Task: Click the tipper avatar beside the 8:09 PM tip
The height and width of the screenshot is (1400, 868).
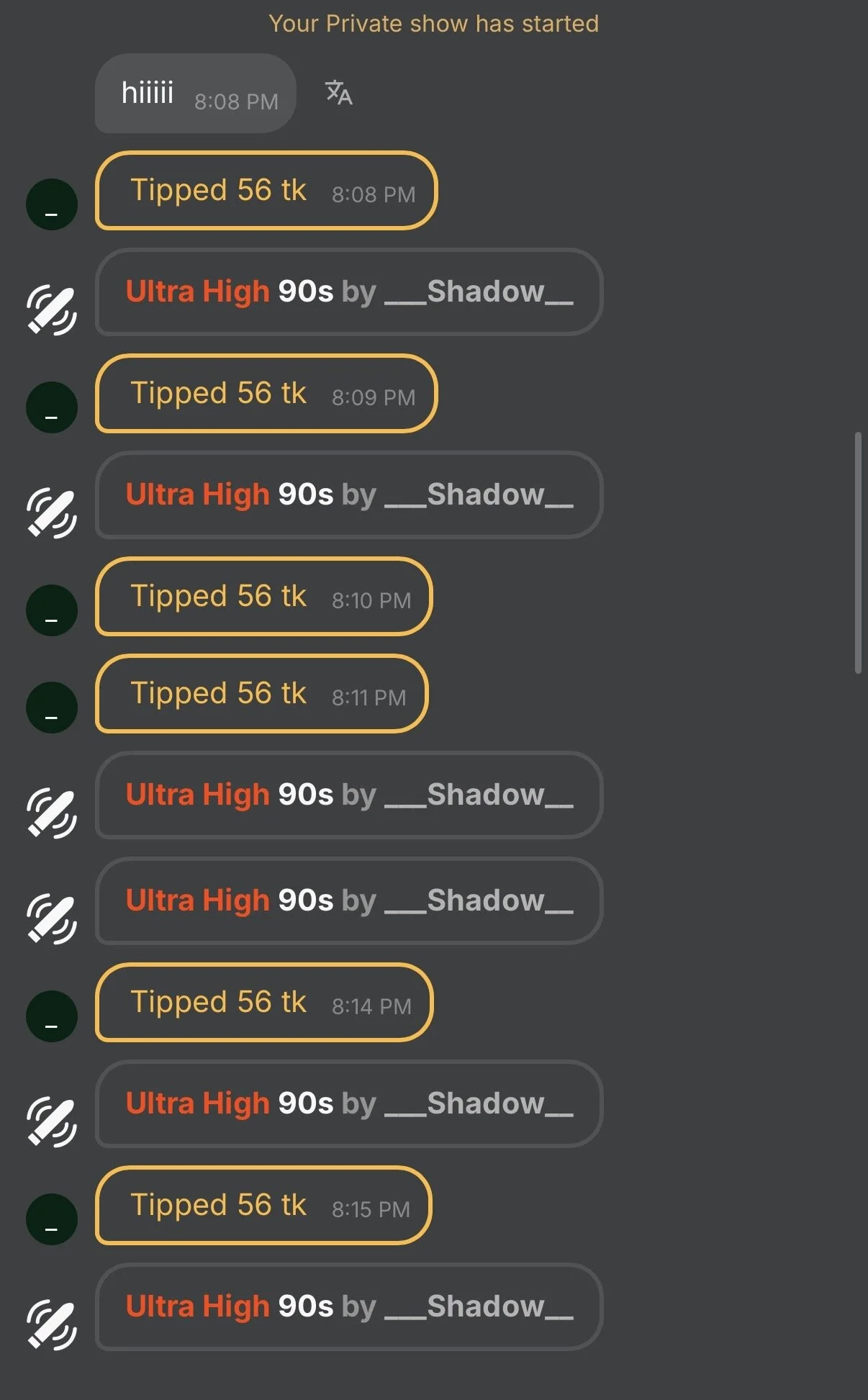Action: pyautogui.click(x=52, y=407)
